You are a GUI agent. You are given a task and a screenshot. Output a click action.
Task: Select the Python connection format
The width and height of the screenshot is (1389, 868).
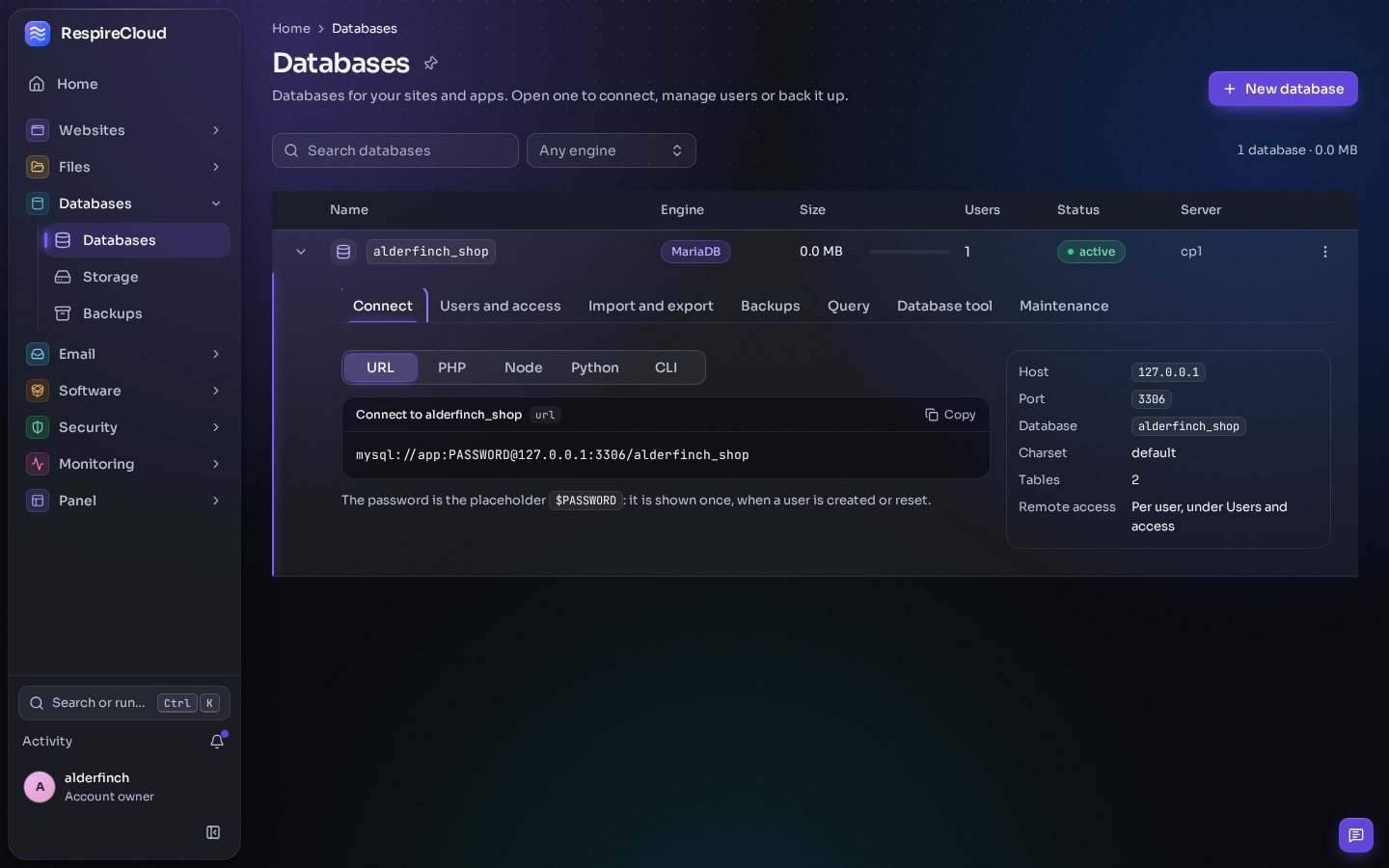(594, 367)
